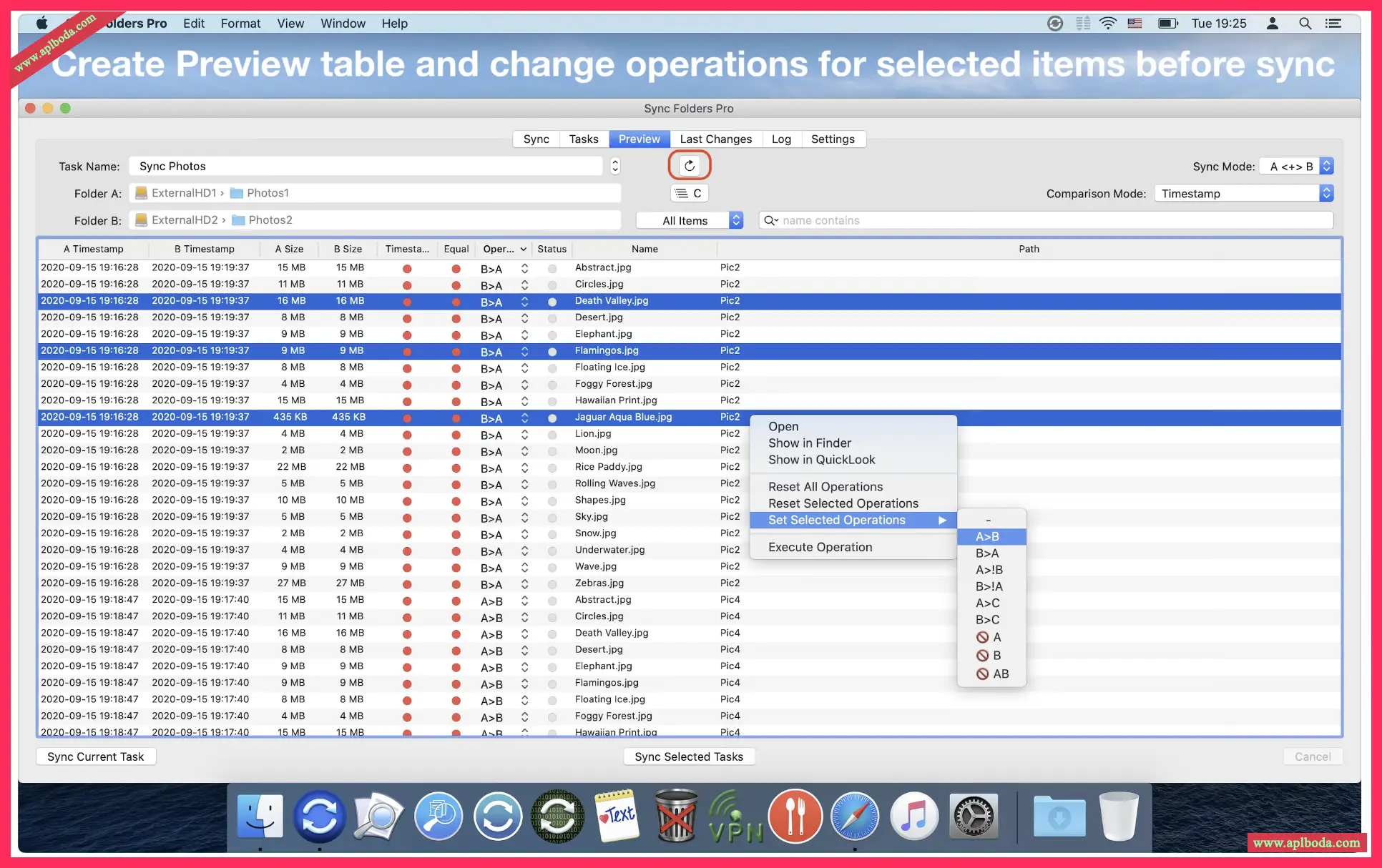Toggle status circle for Desert.jpg Pic2 row
This screenshot has height=868, width=1382.
(552, 319)
